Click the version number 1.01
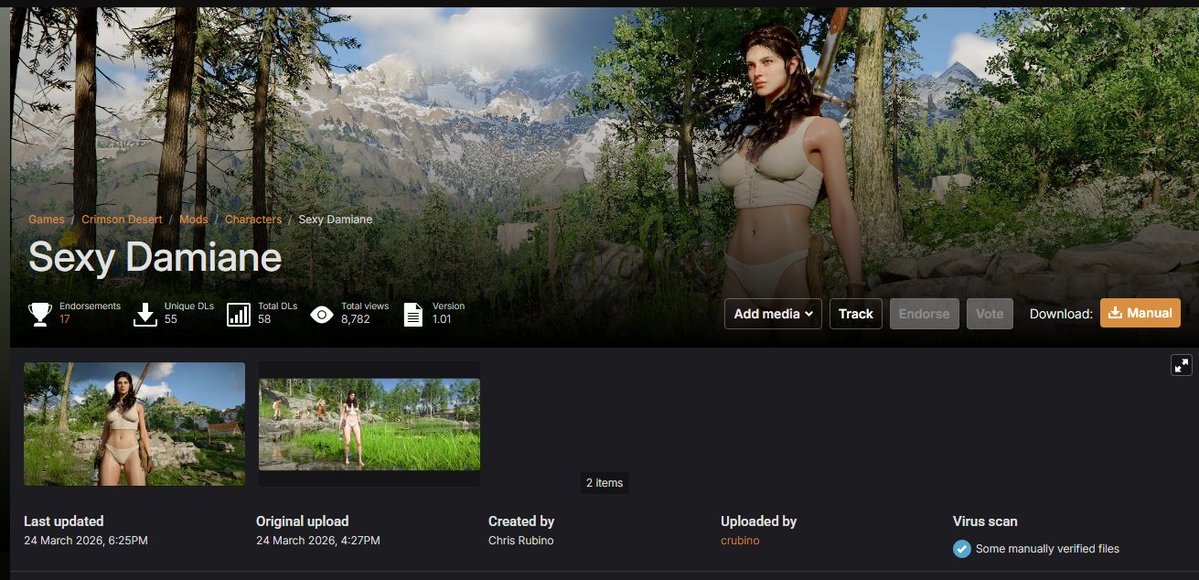Screen dimensions: 1199x580 click(442, 319)
